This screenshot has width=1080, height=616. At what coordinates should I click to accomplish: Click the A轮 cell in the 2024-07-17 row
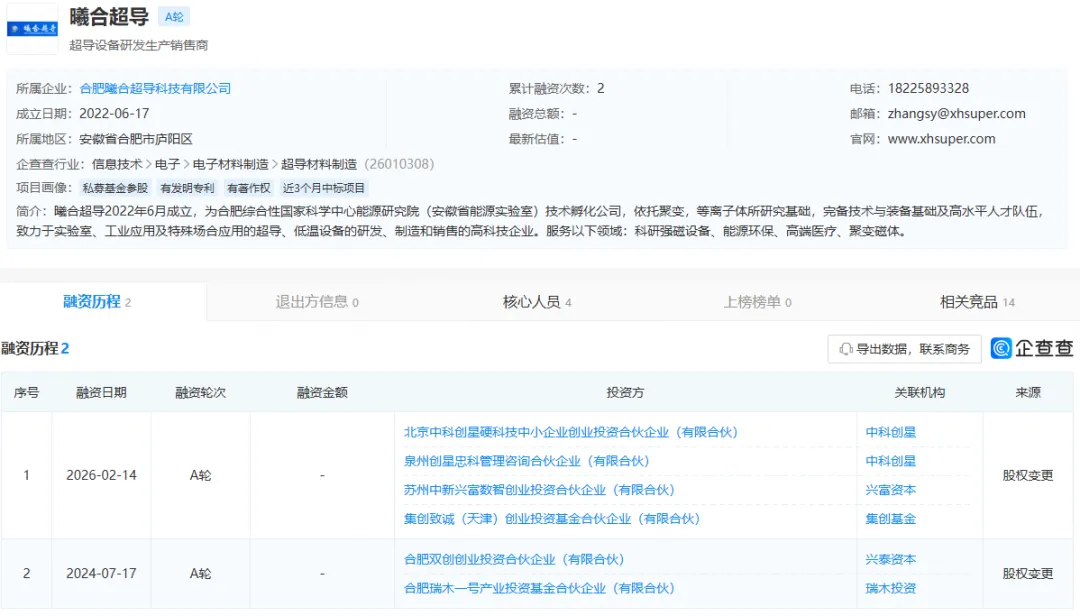click(200, 573)
